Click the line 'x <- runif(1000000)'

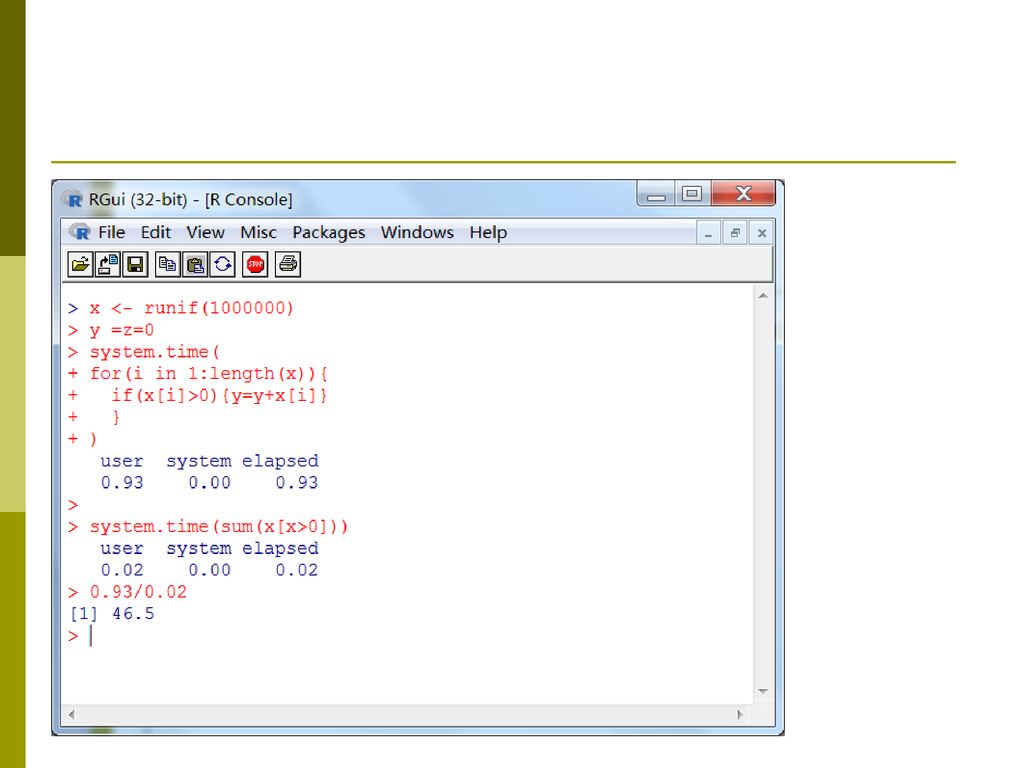[192, 308]
